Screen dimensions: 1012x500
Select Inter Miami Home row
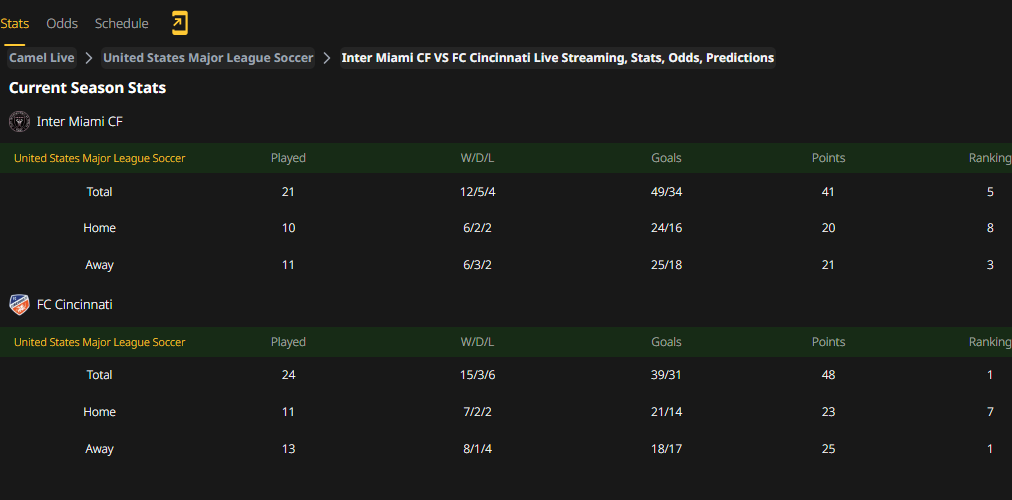[506, 228]
